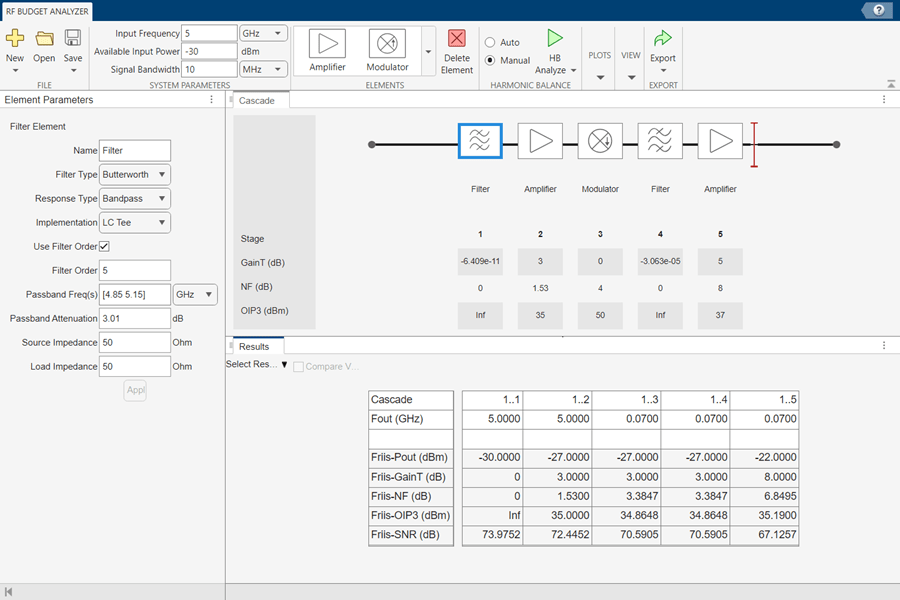Add a Modulator from the Elements gallery
The width and height of the screenshot is (900, 600).
click(387, 44)
